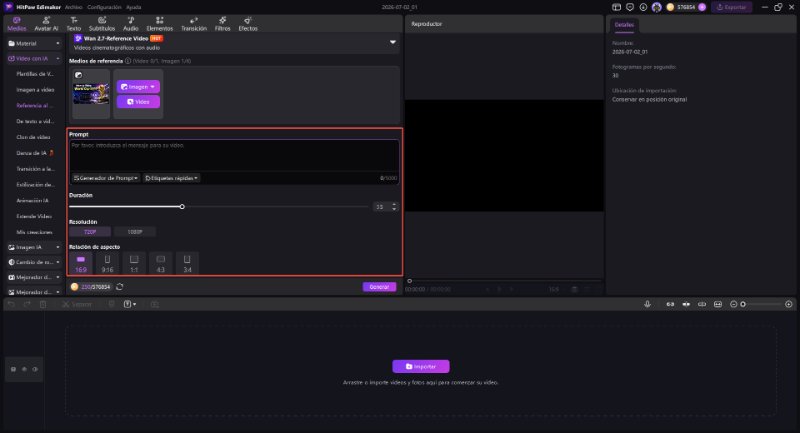This screenshot has width=800, height=433.
Task: Open the Transición panel
Action: [x=194, y=24]
